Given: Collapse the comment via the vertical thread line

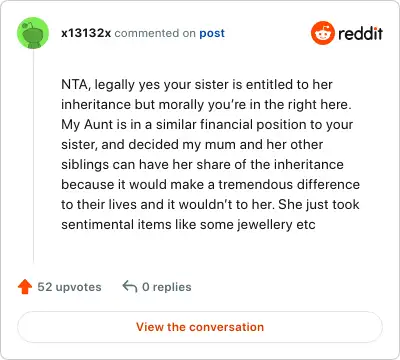Looking at the screenshot, I should click(33, 157).
